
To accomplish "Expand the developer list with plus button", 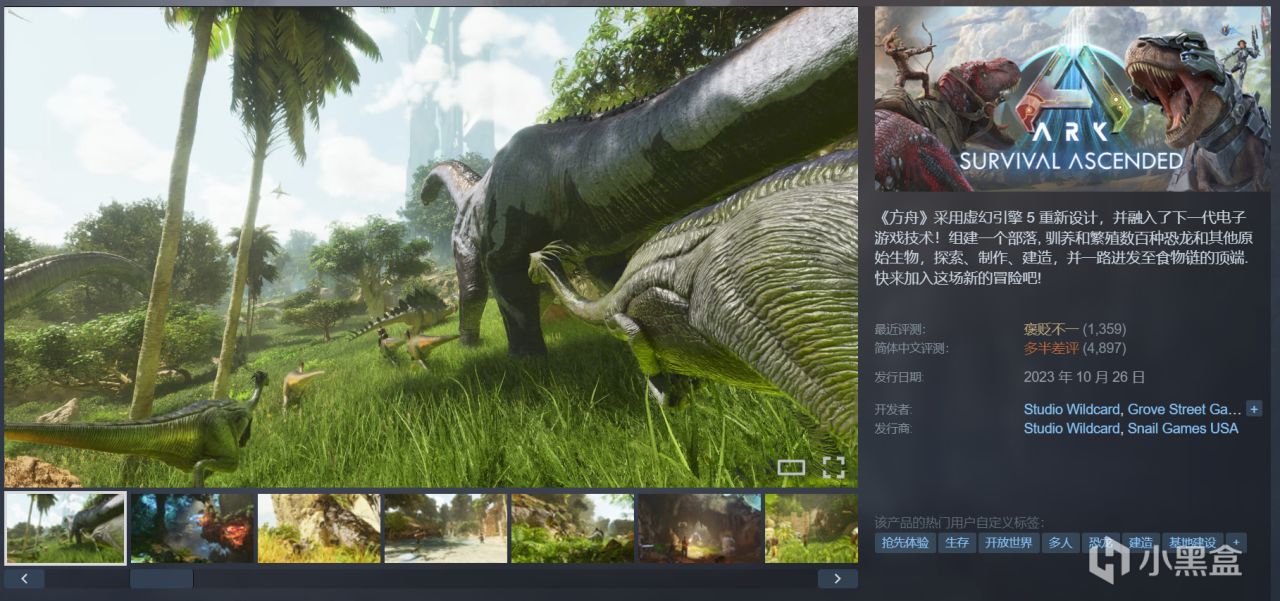I will click(x=1254, y=409).
